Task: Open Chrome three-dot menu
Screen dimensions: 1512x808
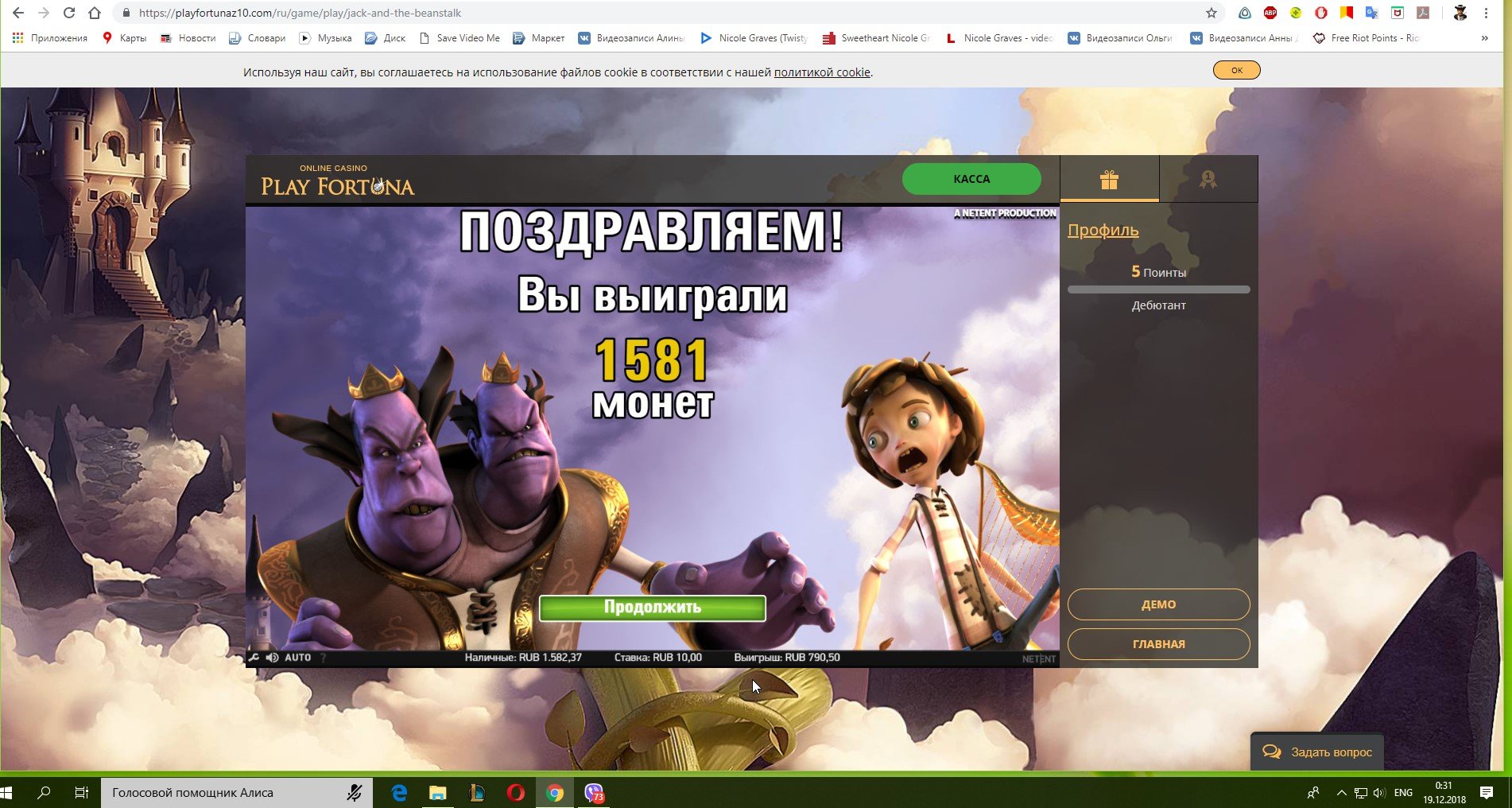Action: [1486, 13]
